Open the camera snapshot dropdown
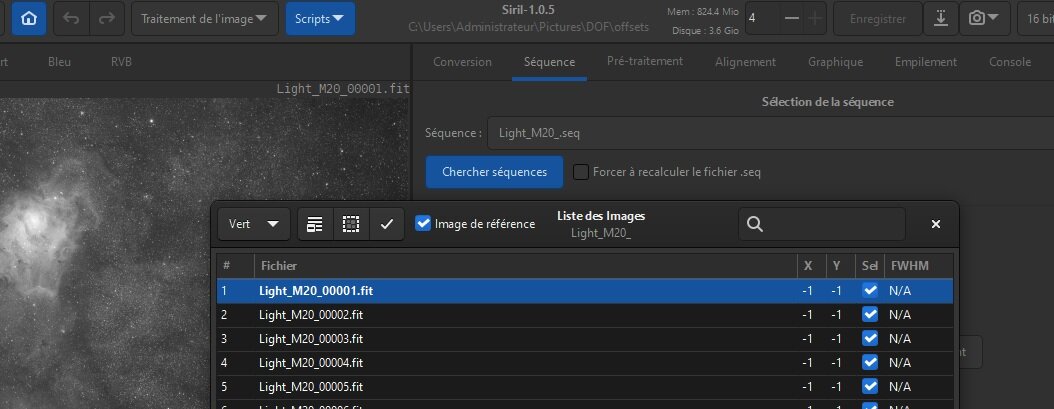The image size is (1054, 409). [984, 19]
